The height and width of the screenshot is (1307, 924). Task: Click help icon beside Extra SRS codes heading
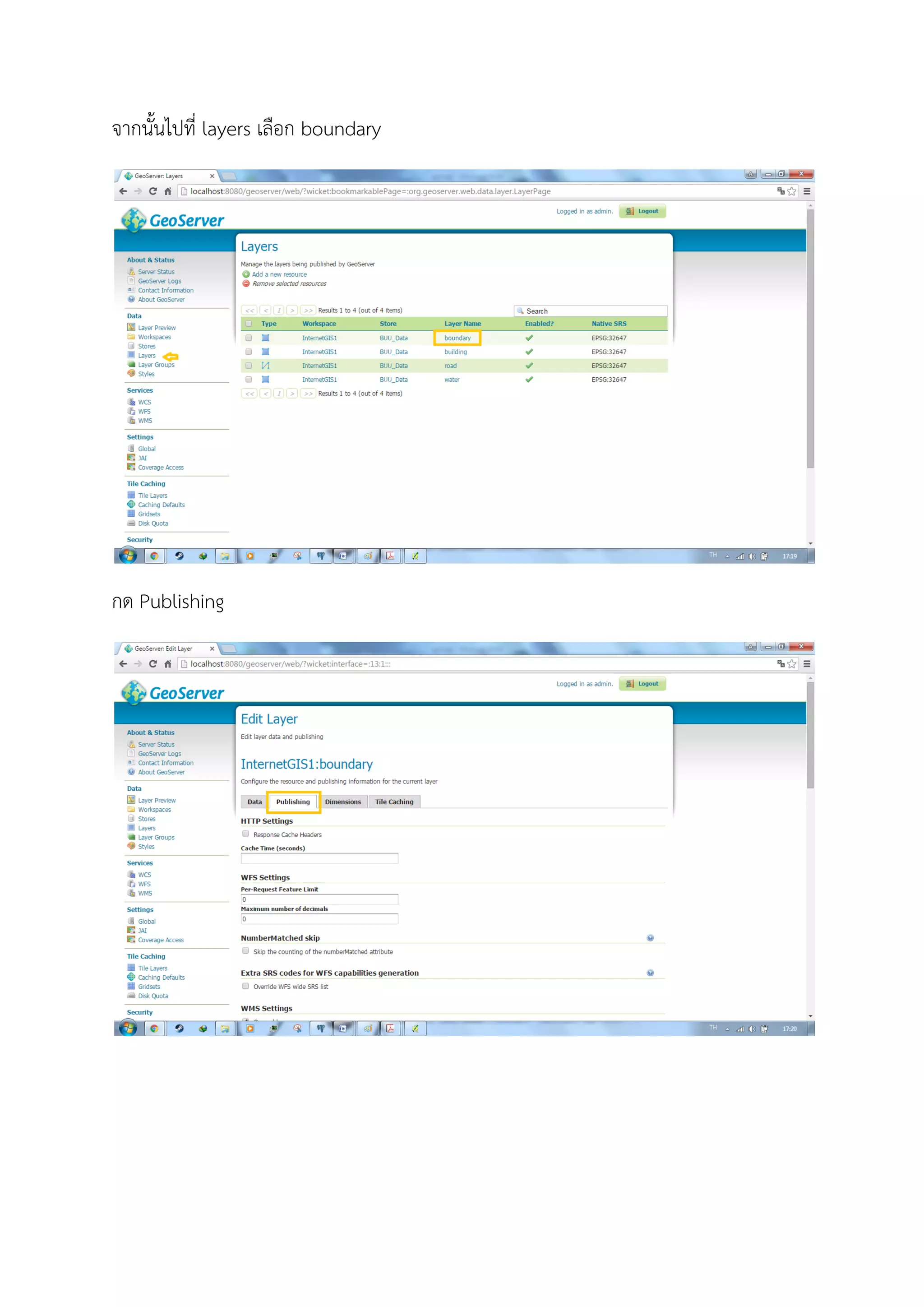pos(650,973)
